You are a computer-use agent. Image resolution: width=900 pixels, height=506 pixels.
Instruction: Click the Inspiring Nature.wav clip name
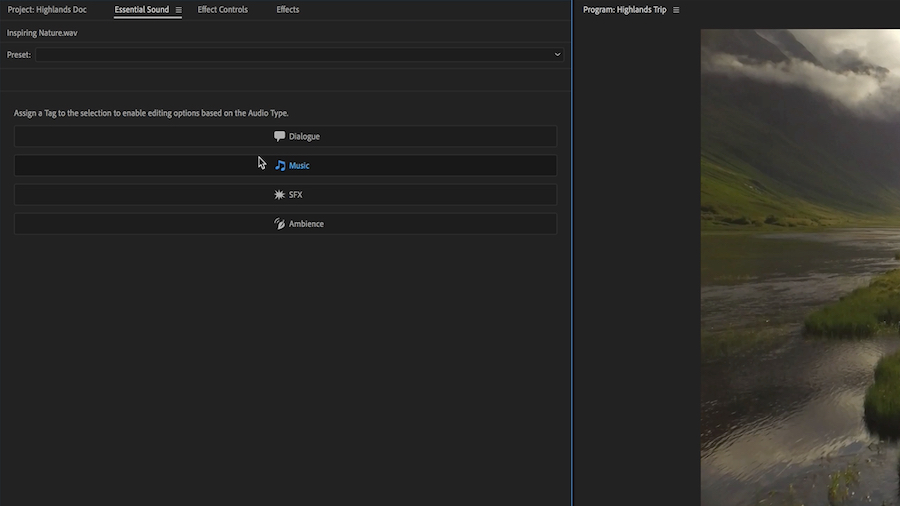pyautogui.click(x=42, y=33)
